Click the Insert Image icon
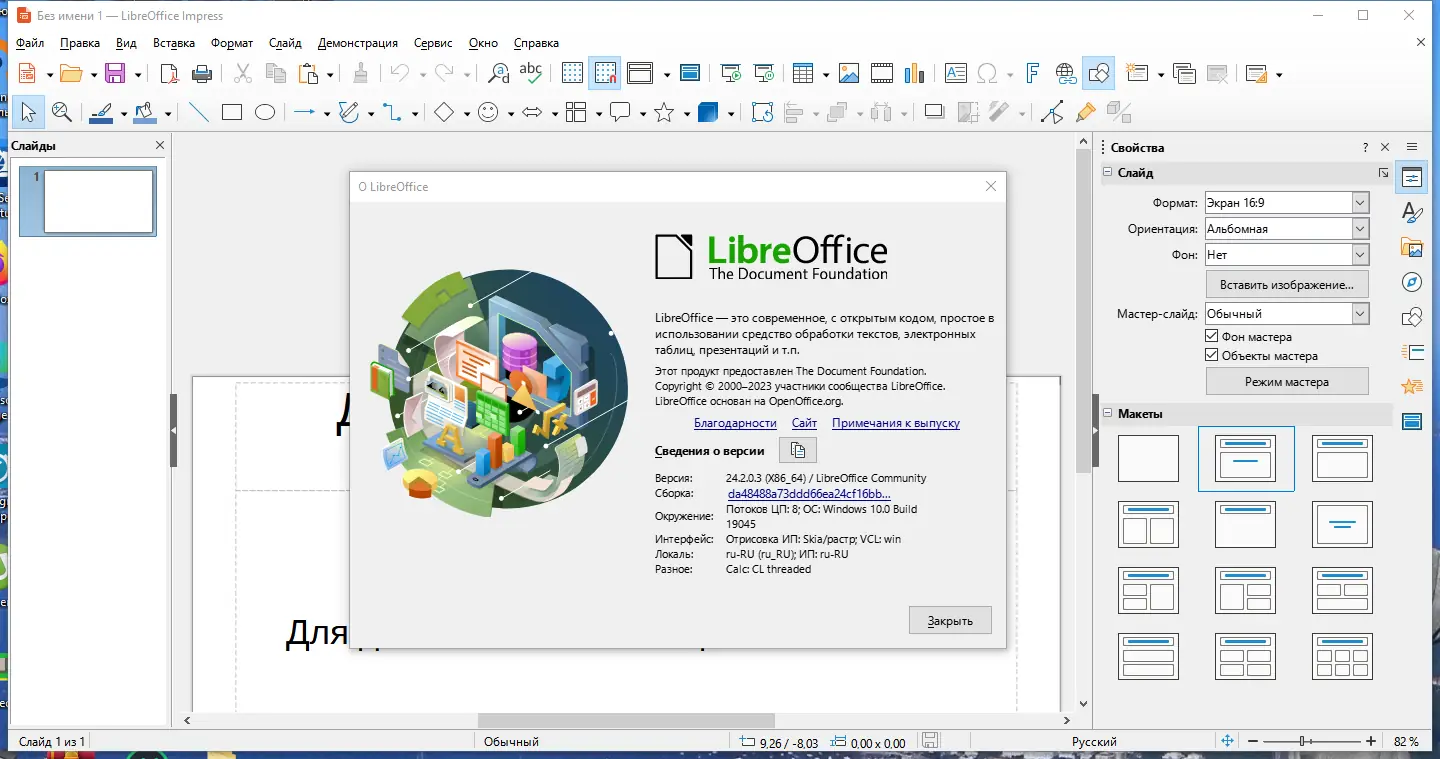This screenshot has width=1440, height=759. coord(849,73)
